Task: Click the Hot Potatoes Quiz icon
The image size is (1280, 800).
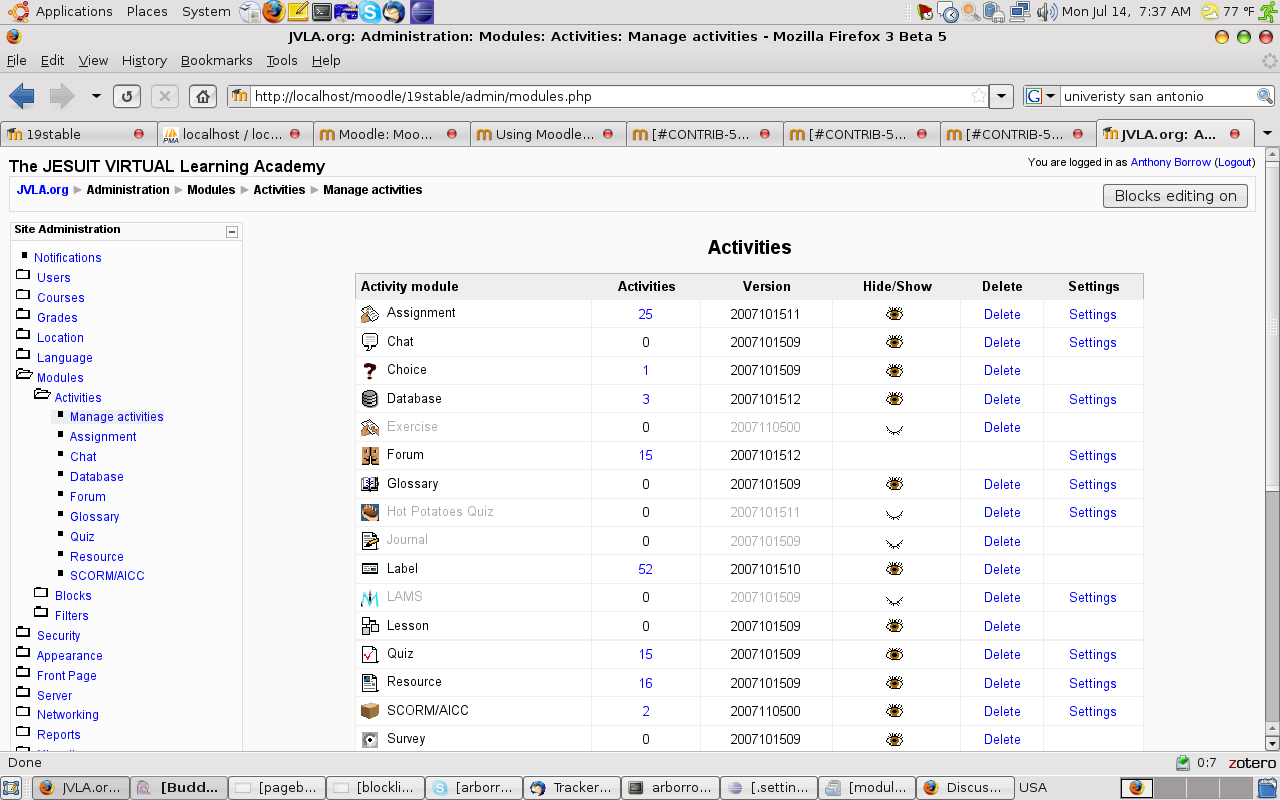Action: tap(370, 512)
